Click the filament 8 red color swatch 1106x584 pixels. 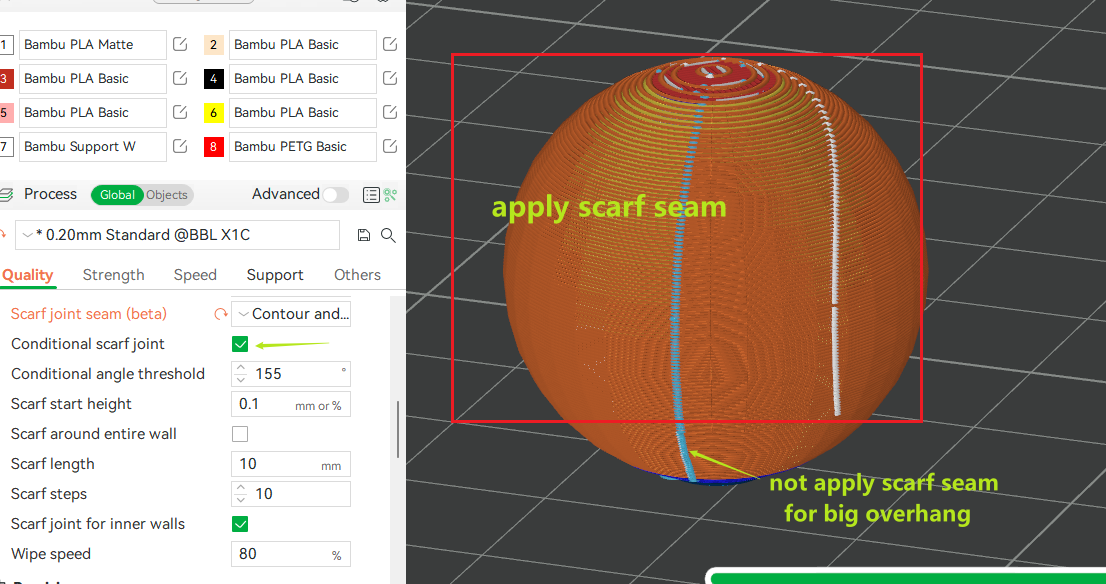(214, 146)
